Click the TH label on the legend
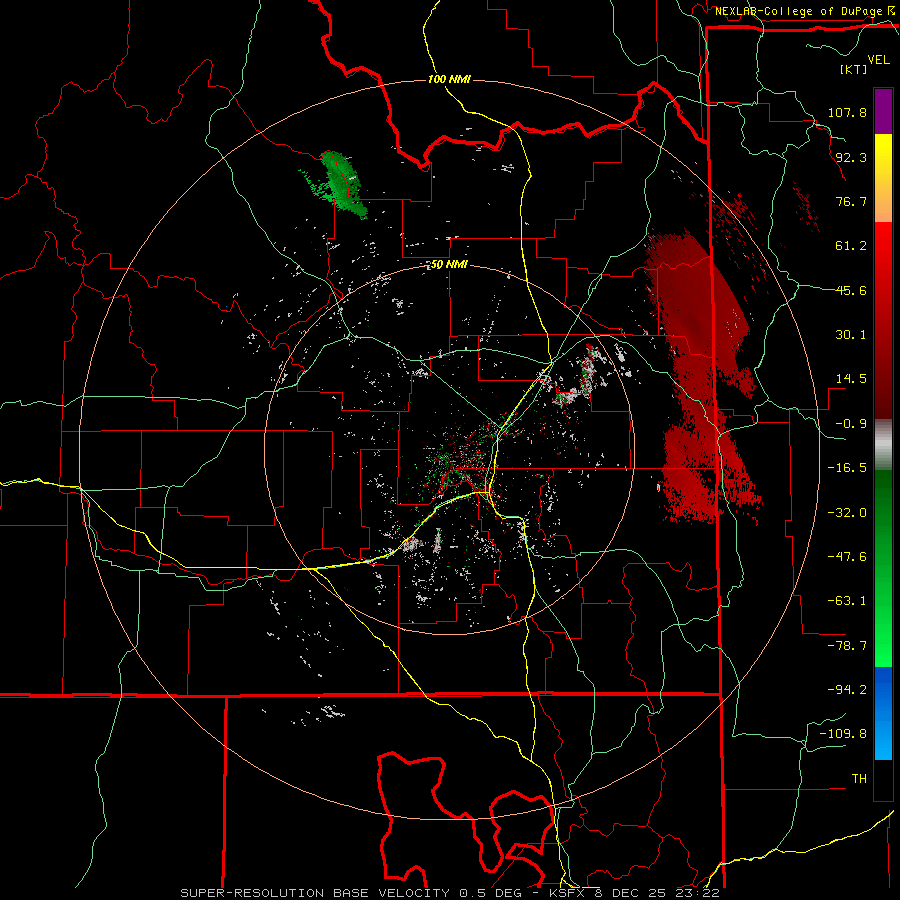 click(x=859, y=779)
